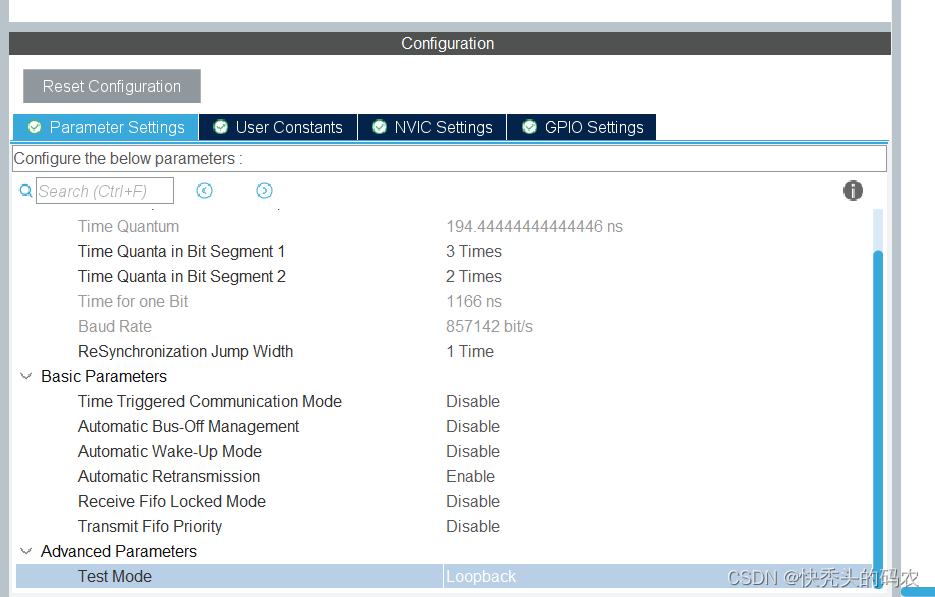Image resolution: width=935 pixels, height=597 pixels.
Task: Click the search magnifier icon
Action: [25, 190]
